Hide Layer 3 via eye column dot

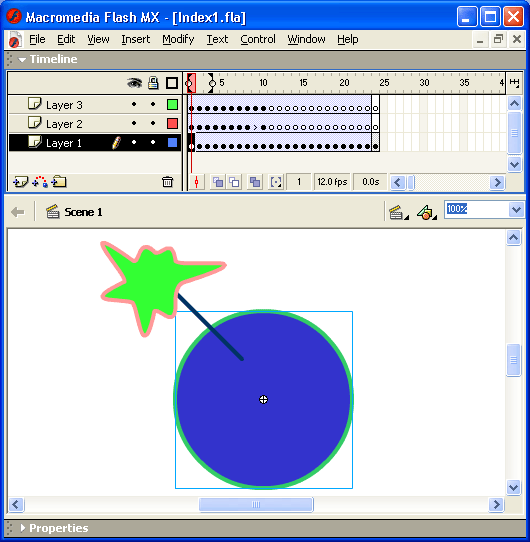pyautogui.click(x=134, y=104)
